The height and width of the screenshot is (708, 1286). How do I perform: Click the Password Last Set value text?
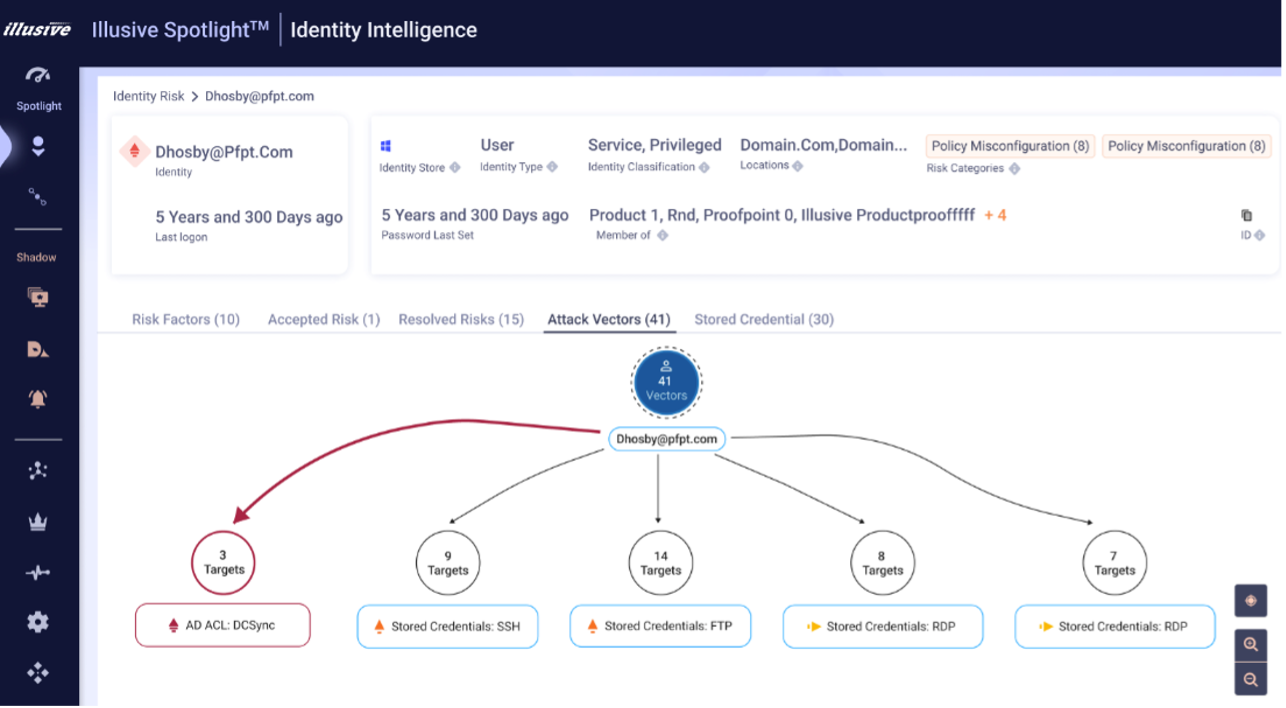[475, 215]
